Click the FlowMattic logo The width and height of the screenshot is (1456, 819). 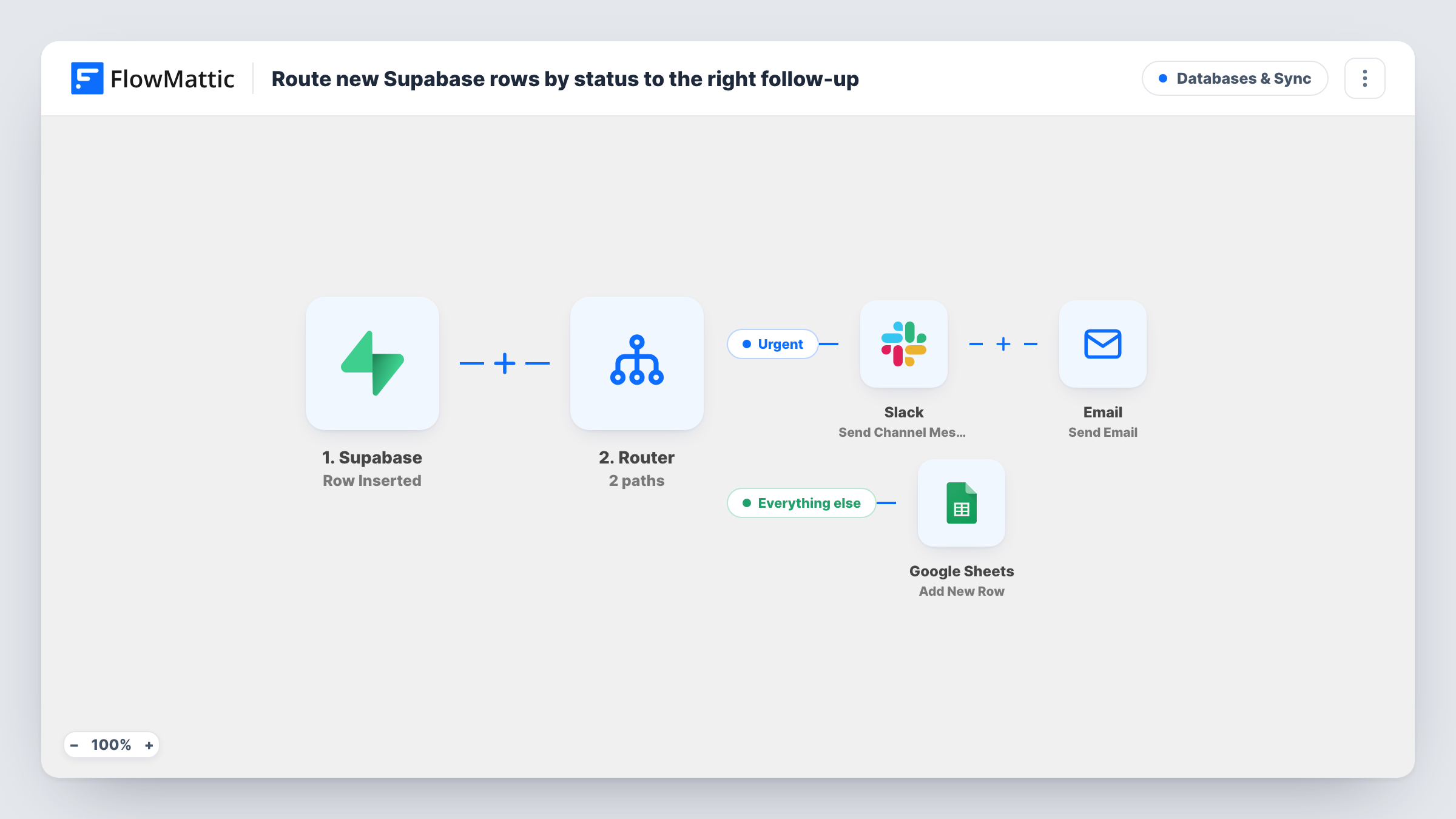point(153,78)
